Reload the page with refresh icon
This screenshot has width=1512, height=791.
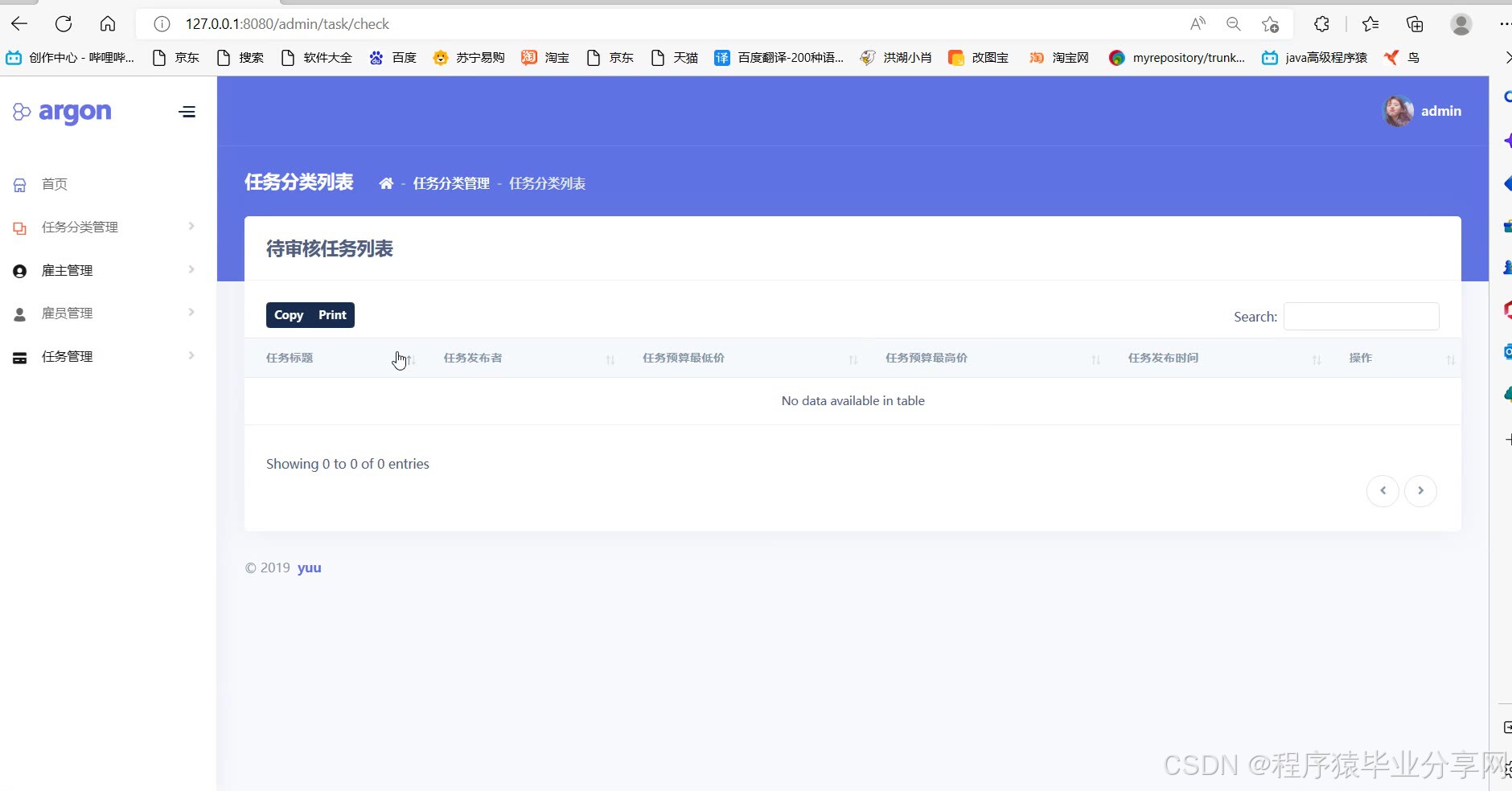click(64, 24)
